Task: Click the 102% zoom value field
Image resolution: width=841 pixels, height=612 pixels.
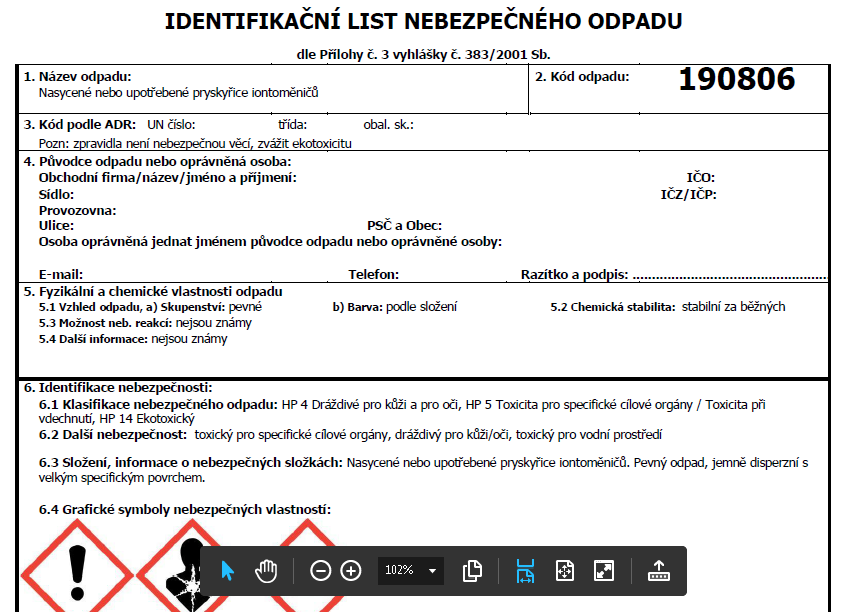Action: (x=400, y=571)
